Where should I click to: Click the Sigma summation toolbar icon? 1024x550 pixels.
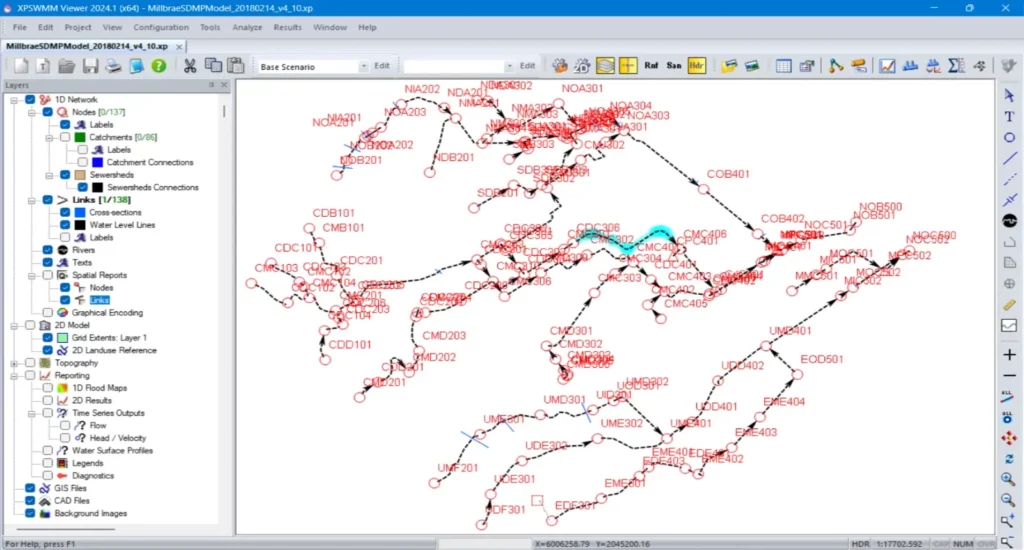click(x=957, y=65)
